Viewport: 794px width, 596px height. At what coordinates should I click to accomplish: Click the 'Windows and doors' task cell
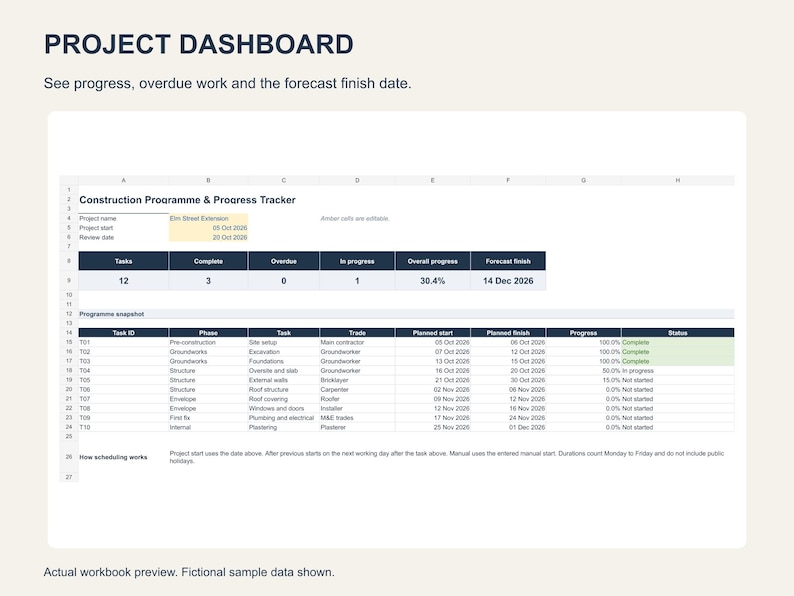[284, 408]
